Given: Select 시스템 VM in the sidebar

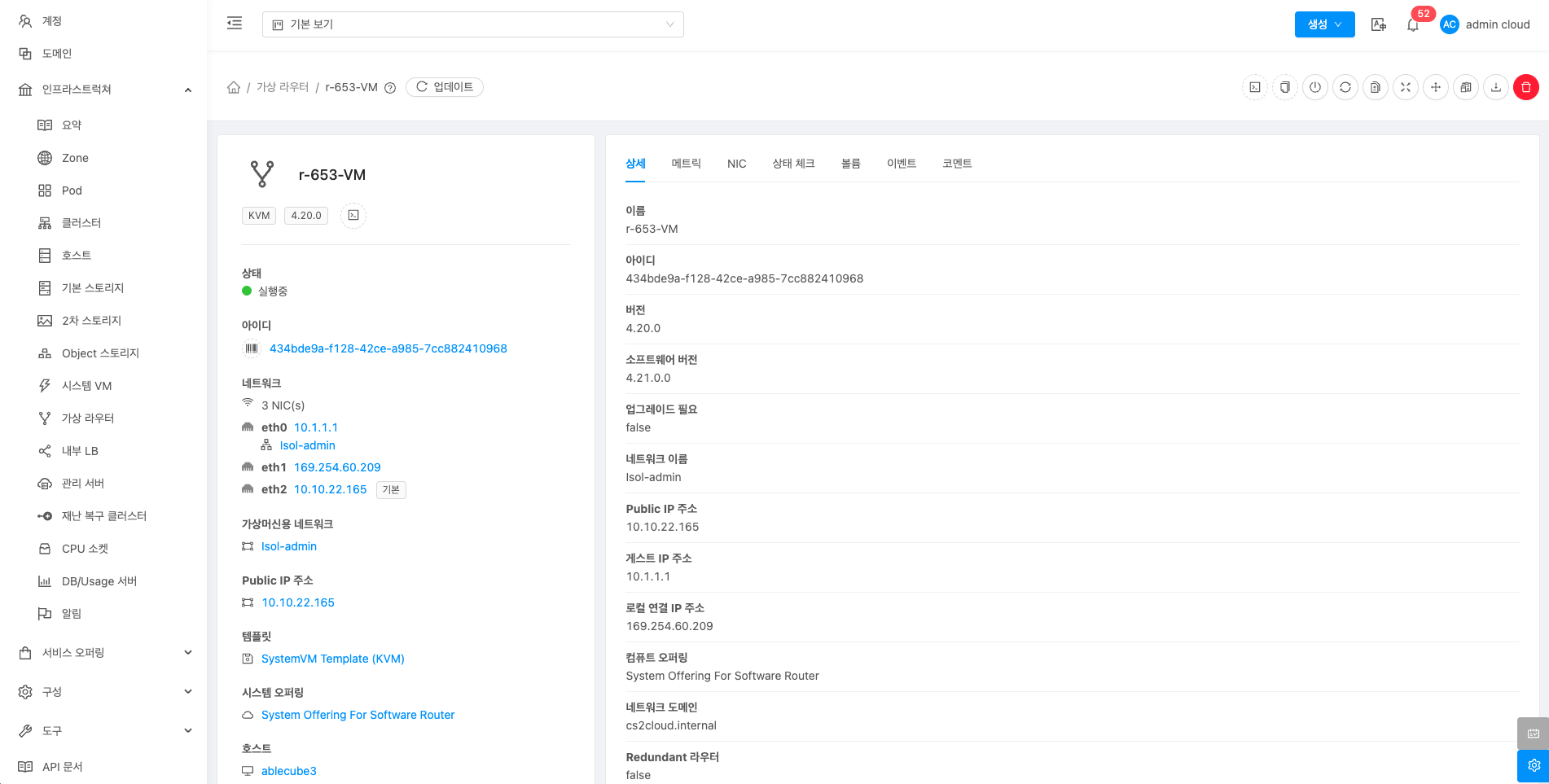Looking at the screenshot, I should coord(86,386).
